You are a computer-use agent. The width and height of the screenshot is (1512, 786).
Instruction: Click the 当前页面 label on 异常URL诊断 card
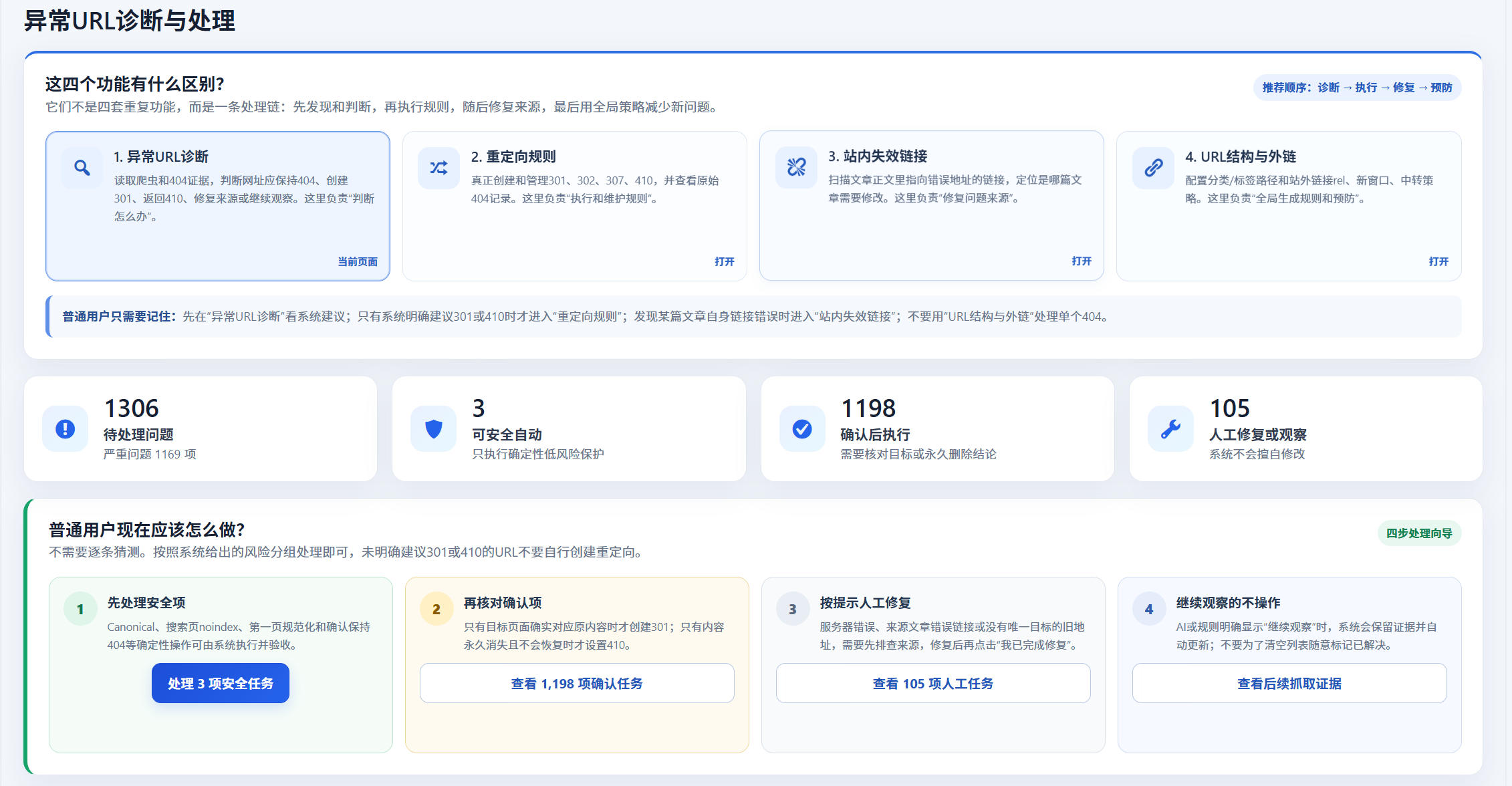(x=358, y=261)
